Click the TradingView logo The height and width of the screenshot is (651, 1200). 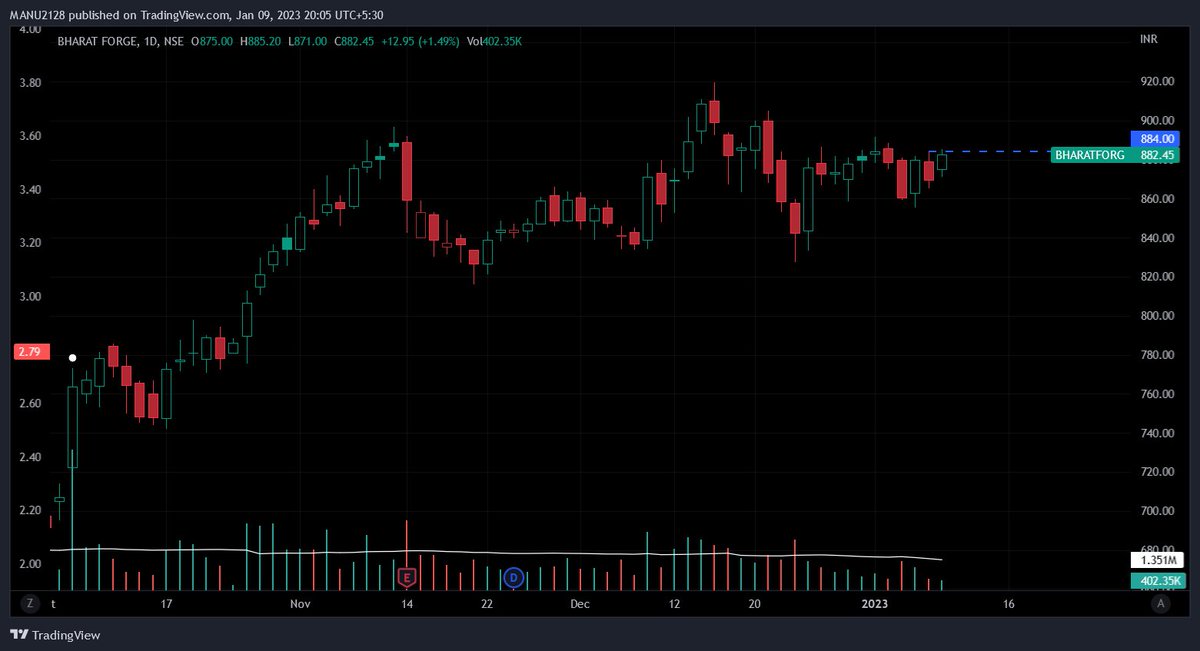point(55,635)
